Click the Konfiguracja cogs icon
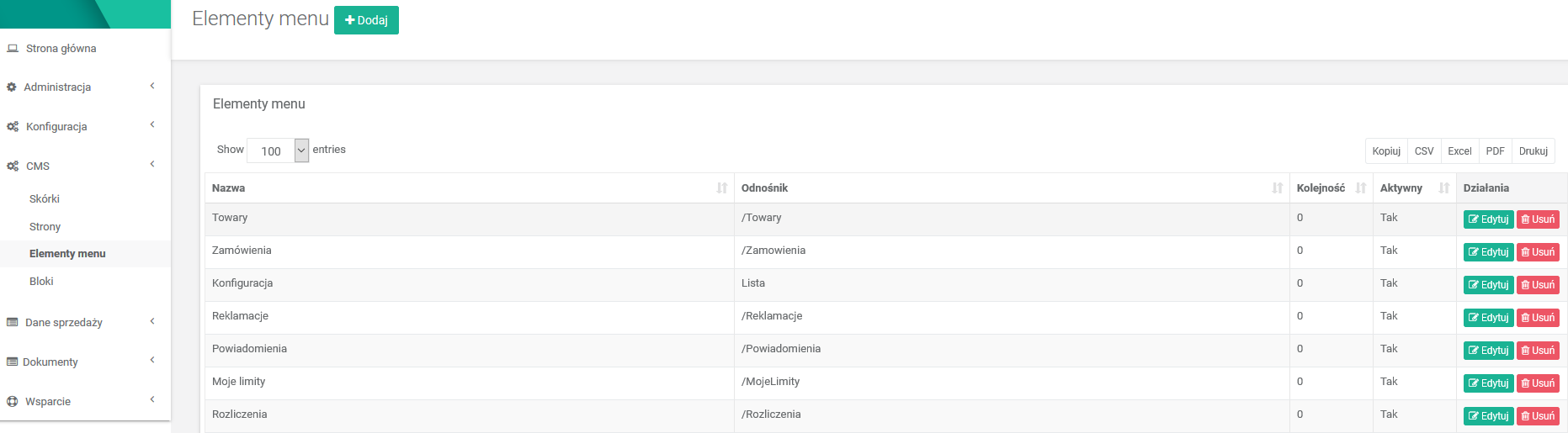1568x433 pixels. click(x=13, y=127)
